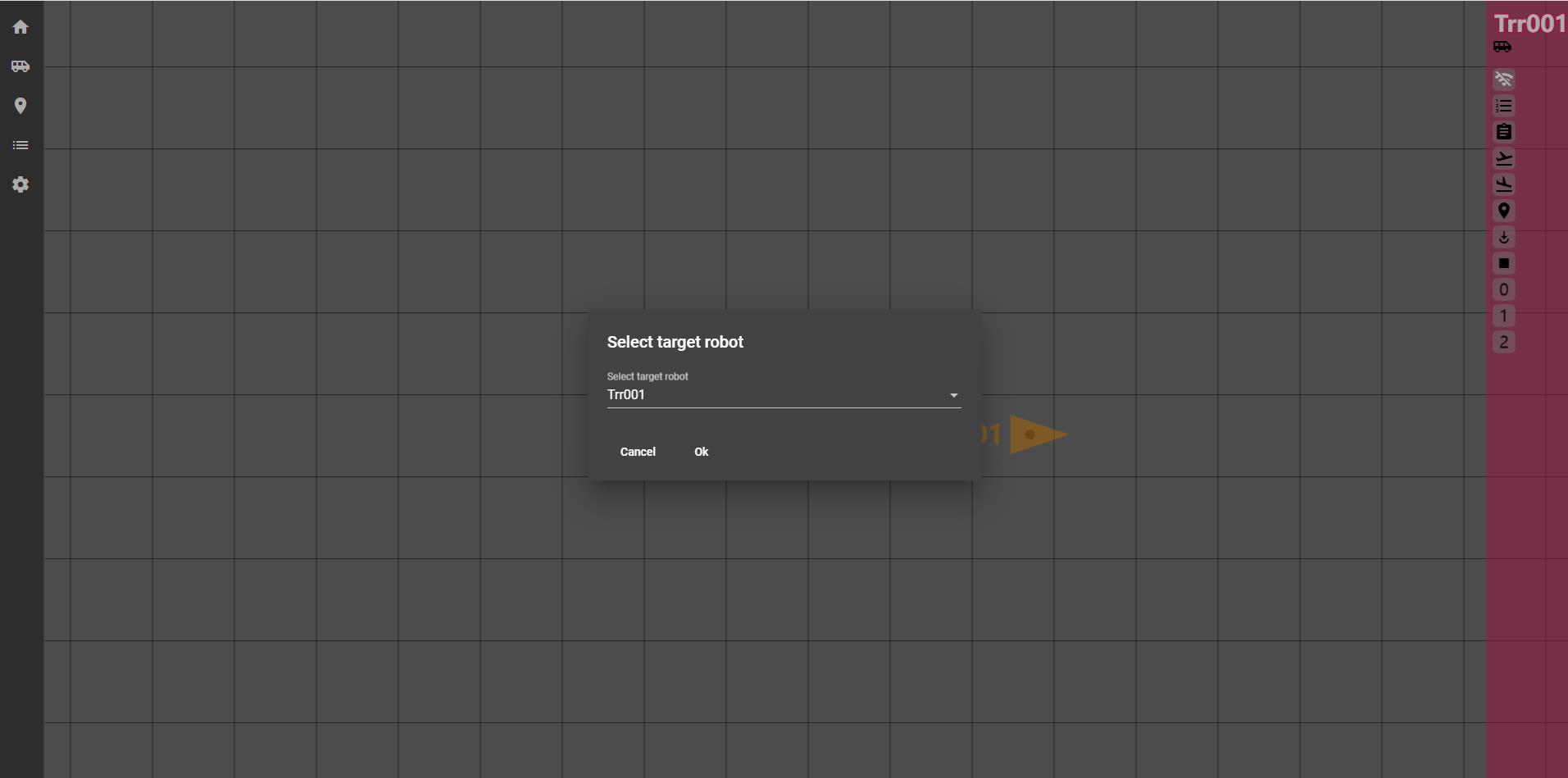Click the wifi-off connection icon in robot panel
The height and width of the screenshot is (778, 1568).
pyautogui.click(x=1504, y=80)
